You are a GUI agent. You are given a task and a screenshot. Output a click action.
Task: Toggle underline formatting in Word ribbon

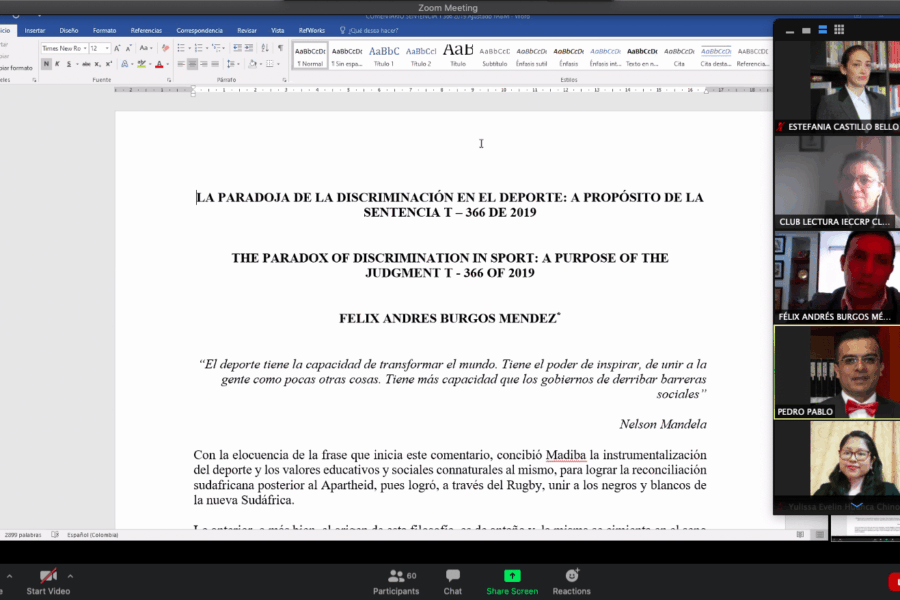click(x=70, y=64)
